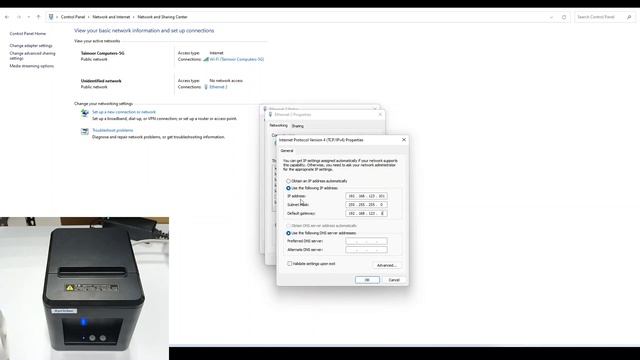Image resolution: width=640 pixels, height=360 pixels.
Task: Tick Validate settings upon exit checkbox
Action: pyautogui.click(x=289, y=264)
